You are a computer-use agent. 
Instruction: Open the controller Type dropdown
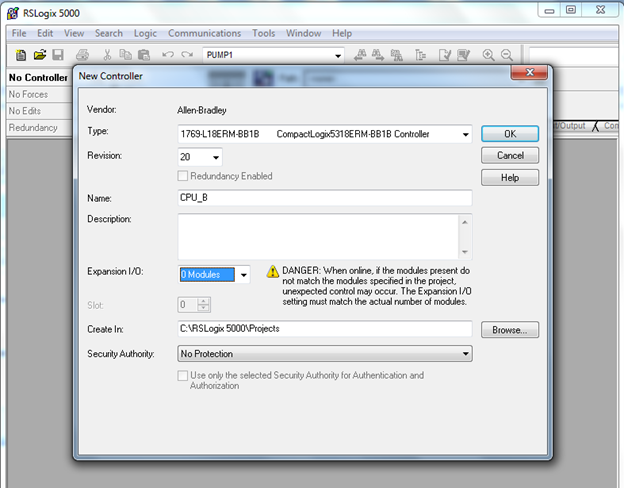pos(465,134)
